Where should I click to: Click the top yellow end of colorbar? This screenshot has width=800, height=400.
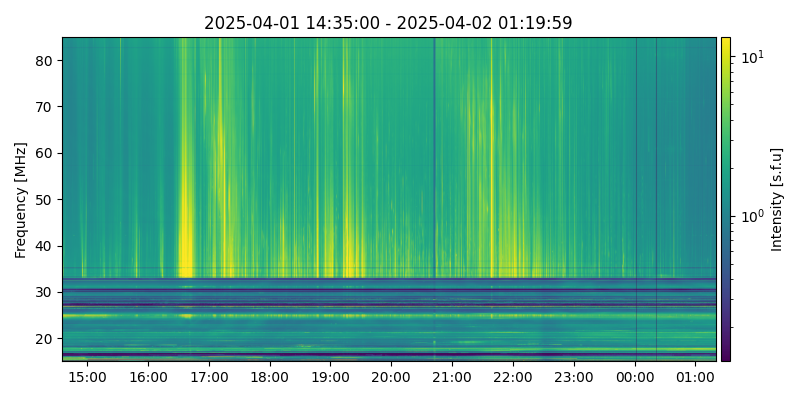725,41
